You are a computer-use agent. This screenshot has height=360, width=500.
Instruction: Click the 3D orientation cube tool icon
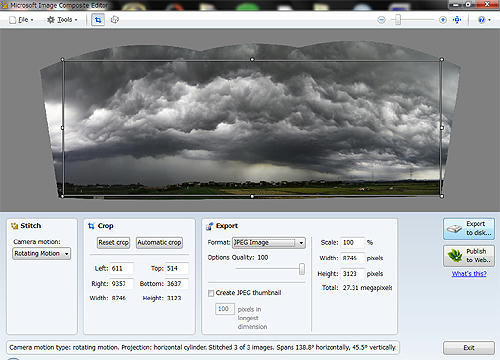coord(115,20)
